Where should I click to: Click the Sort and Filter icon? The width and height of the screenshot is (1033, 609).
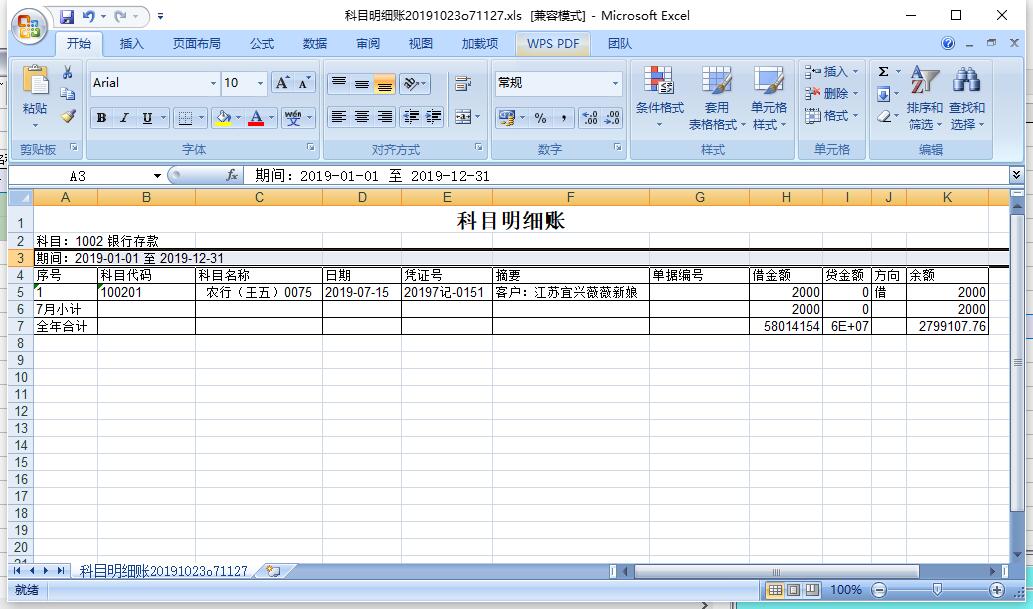pos(924,82)
